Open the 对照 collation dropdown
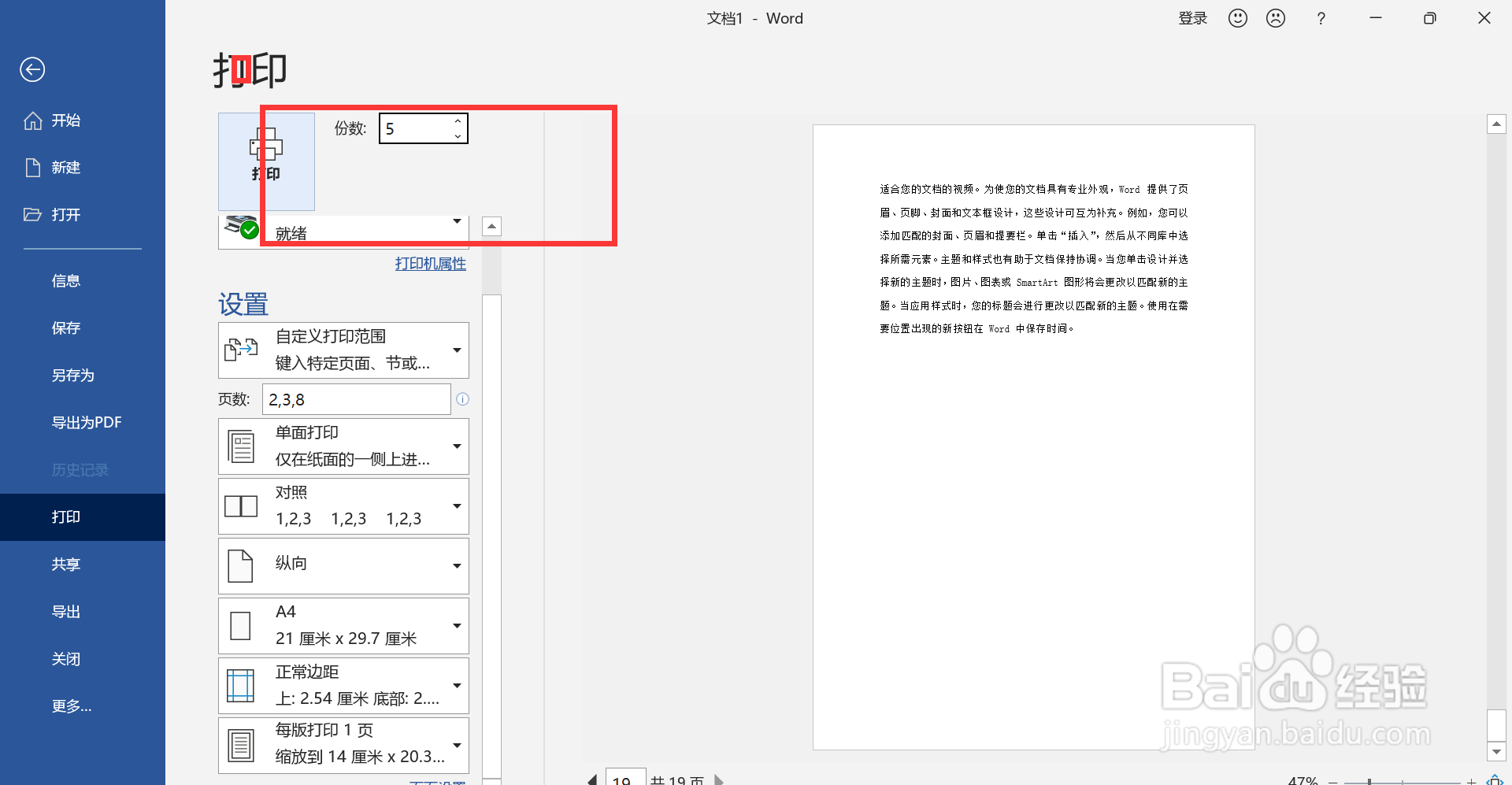The width and height of the screenshot is (1512, 785). coord(343,506)
